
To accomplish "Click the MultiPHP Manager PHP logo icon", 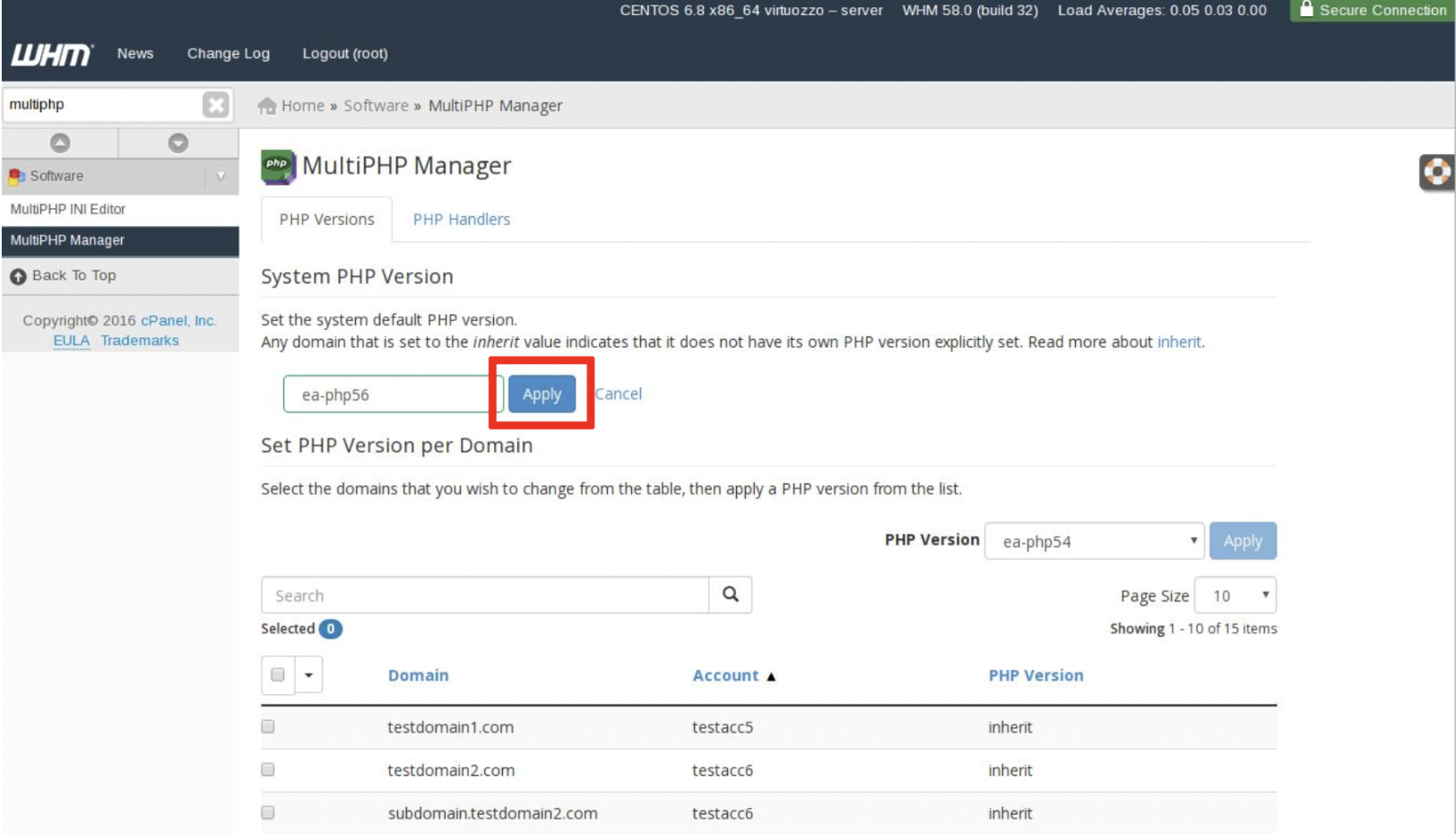I will [x=278, y=166].
